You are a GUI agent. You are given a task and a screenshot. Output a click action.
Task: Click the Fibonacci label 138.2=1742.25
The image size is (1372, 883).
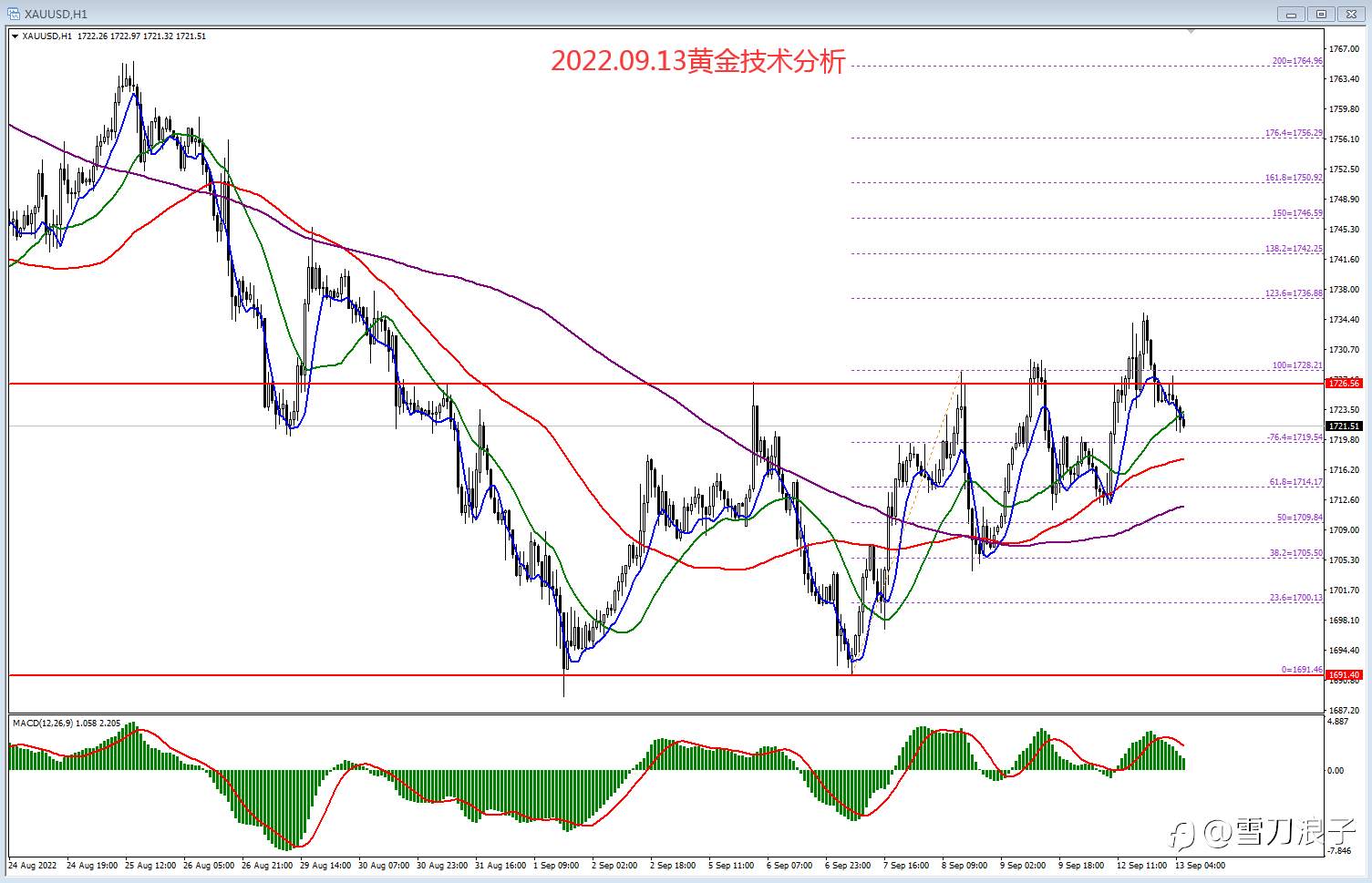(x=1294, y=249)
